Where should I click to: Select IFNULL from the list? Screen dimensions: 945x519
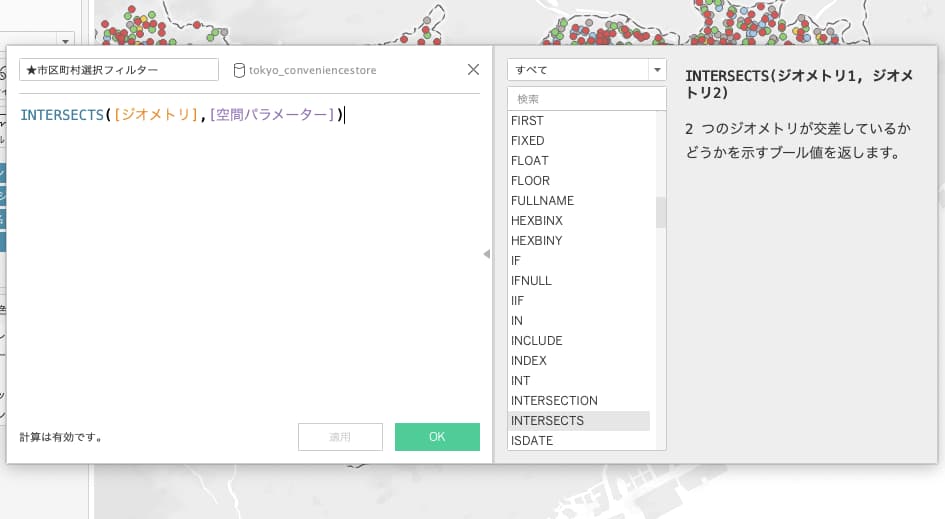pyautogui.click(x=531, y=280)
